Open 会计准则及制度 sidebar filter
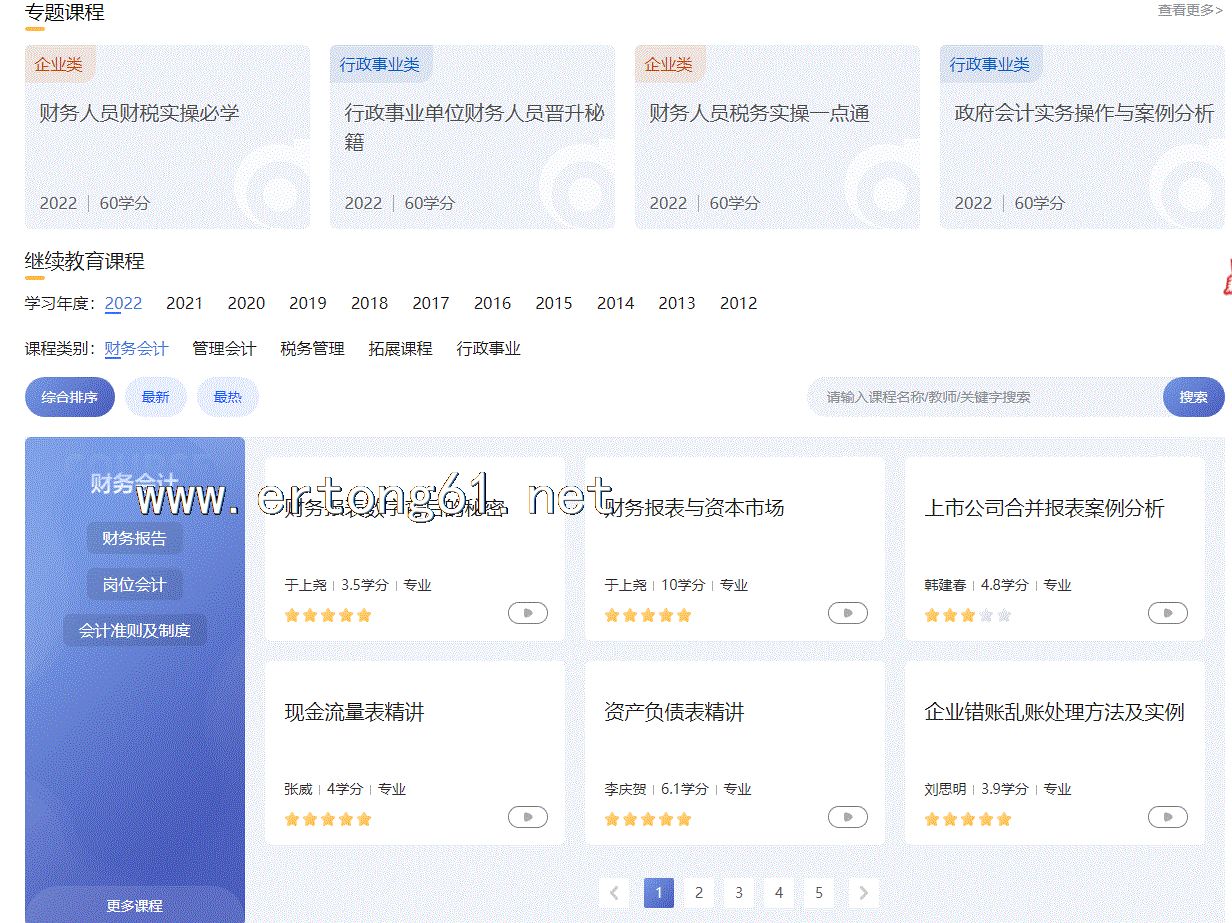1232x923 pixels. 134,631
